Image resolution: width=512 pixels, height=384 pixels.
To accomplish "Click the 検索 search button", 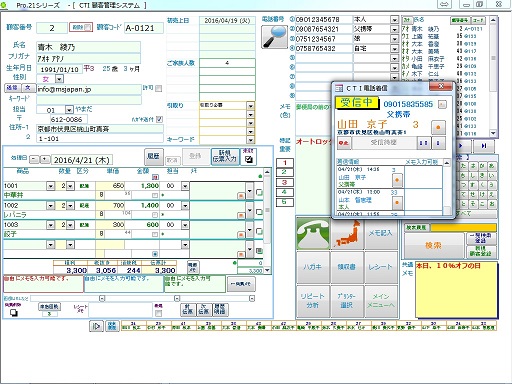I will click(434, 245).
